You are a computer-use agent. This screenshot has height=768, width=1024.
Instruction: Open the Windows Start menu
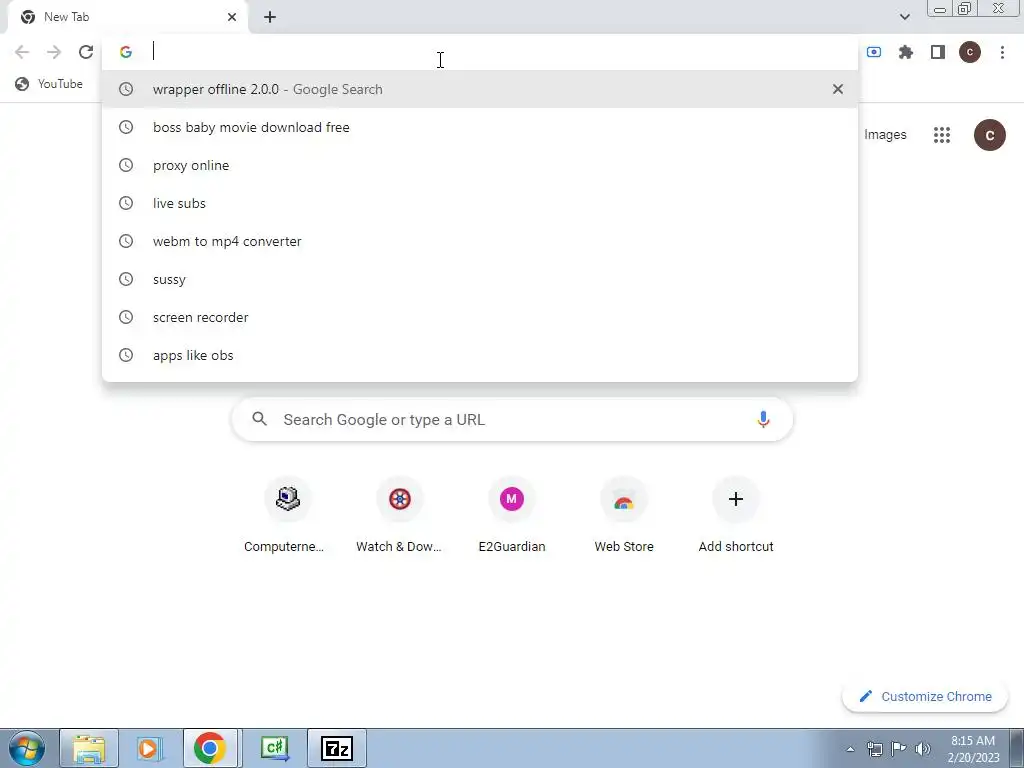click(27, 748)
